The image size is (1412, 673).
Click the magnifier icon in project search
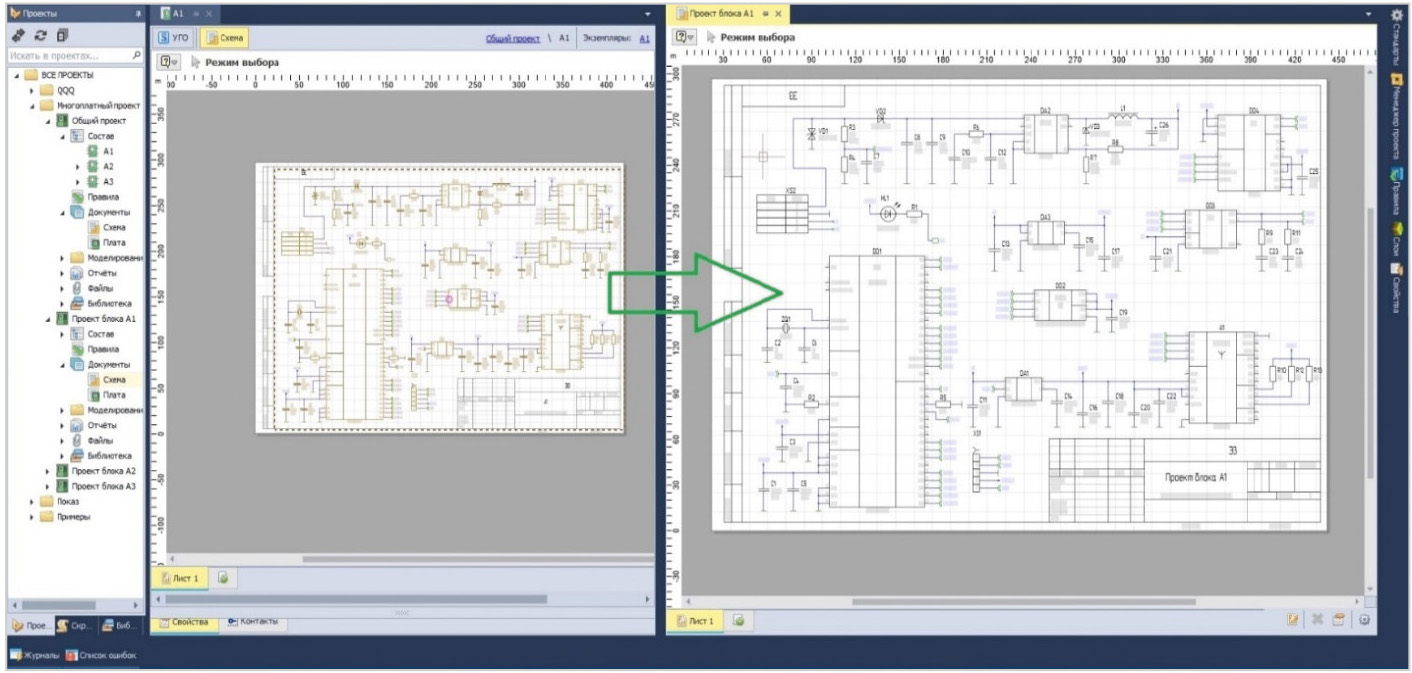pyautogui.click(x=136, y=56)
